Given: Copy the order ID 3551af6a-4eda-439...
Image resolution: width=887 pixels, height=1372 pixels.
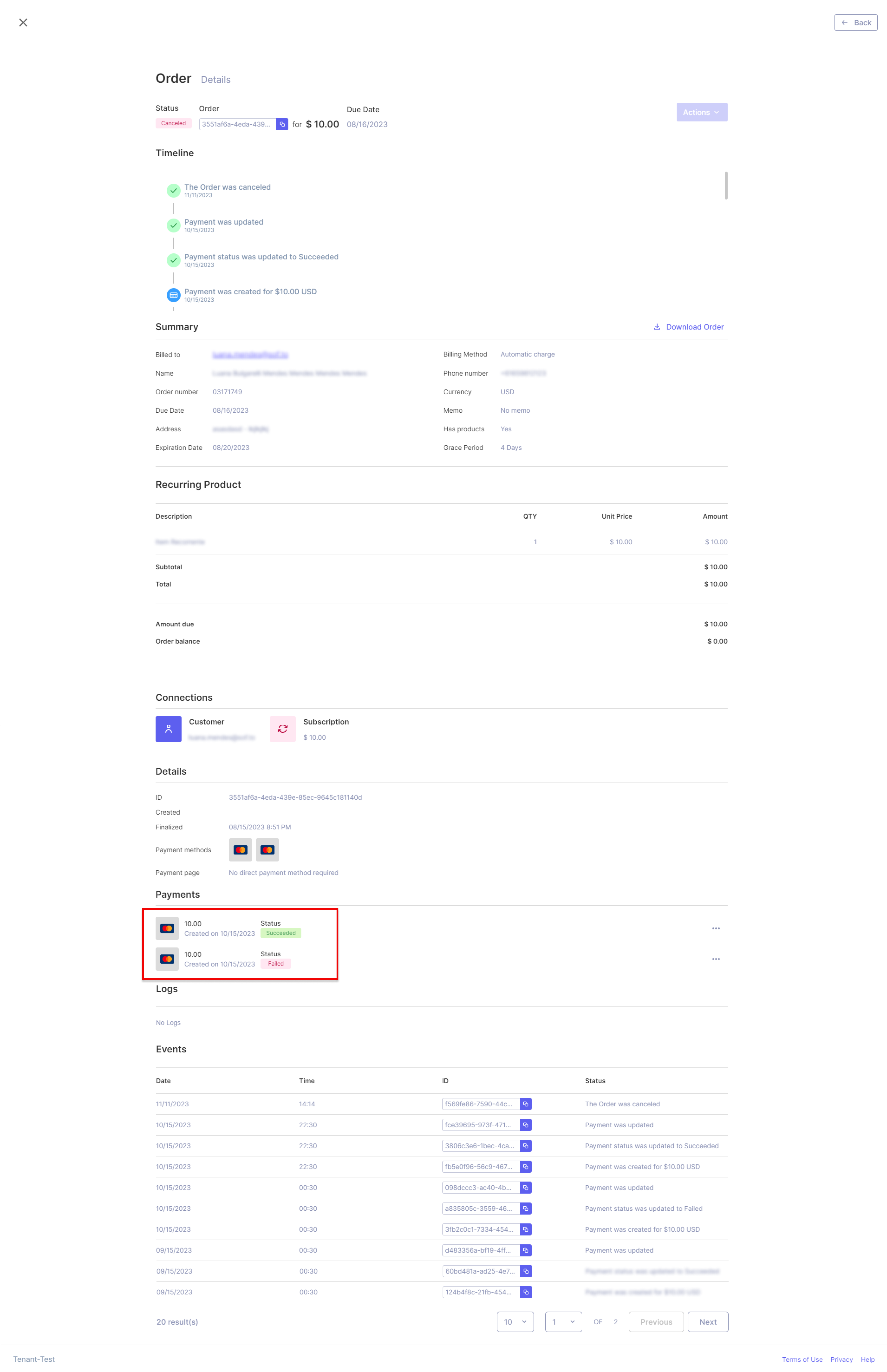Looking at the screenshot, I should (x=282, y=125).
